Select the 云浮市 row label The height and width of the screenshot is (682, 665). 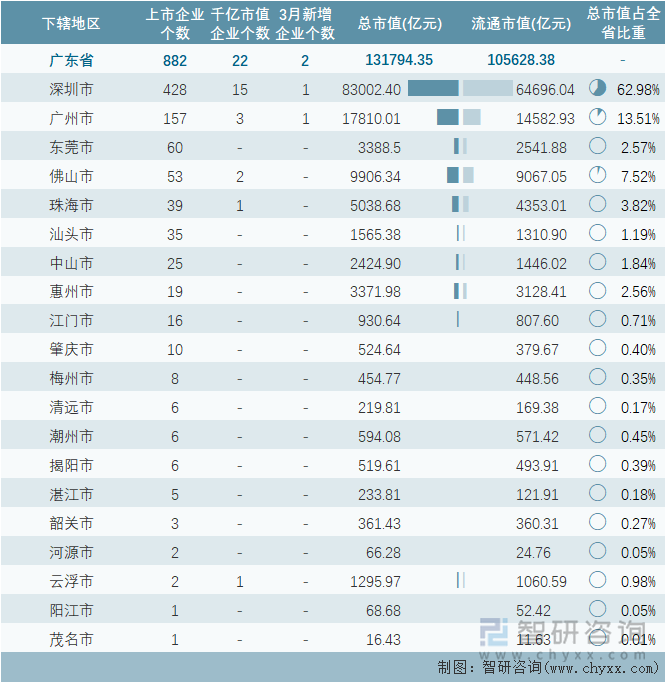pyautogui.click(x=71, y=582)
